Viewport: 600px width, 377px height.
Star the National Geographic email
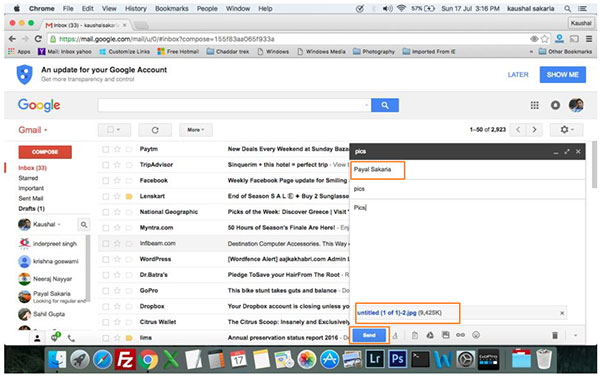[x=117, y=212]
